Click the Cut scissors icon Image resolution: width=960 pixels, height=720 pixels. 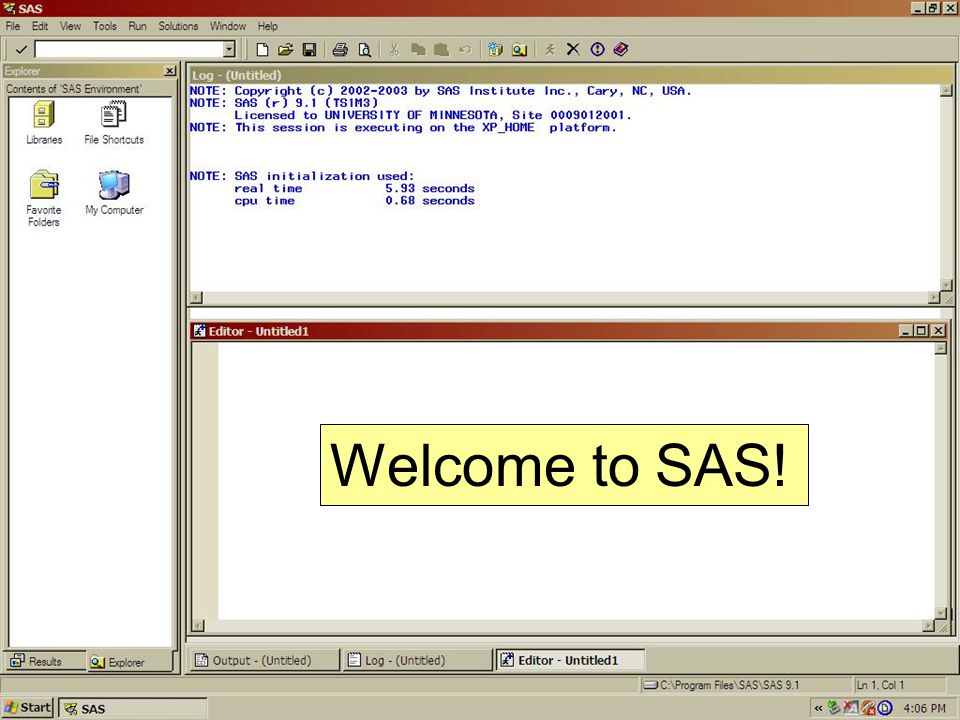pyautogui.click(x=394, y=50)
